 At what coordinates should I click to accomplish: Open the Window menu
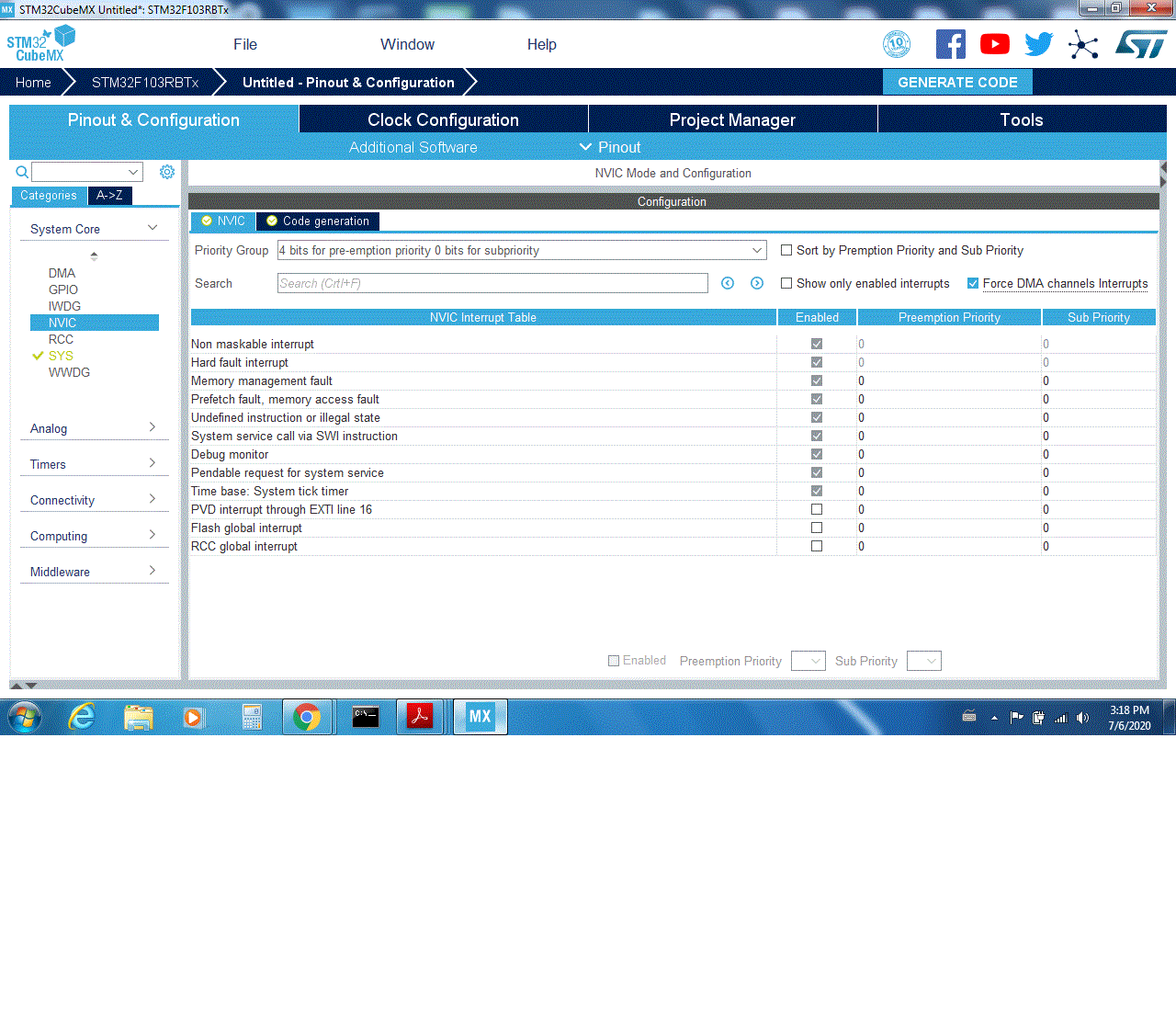click(x=407, y=44)
